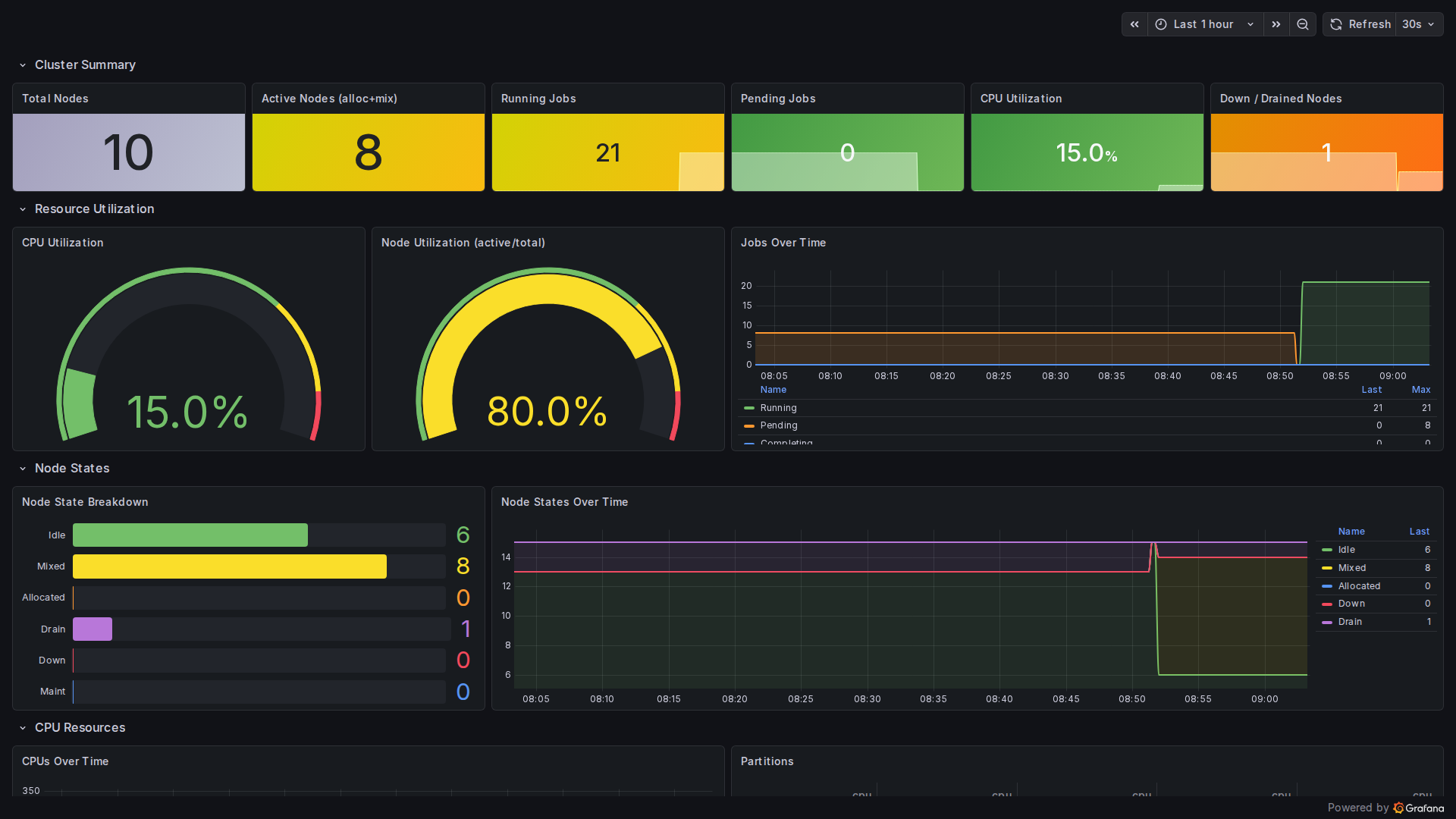Click the CPU Utilization stat 15.0%
This screenshot has height=819, width=1456.
tap(1087, 153)
